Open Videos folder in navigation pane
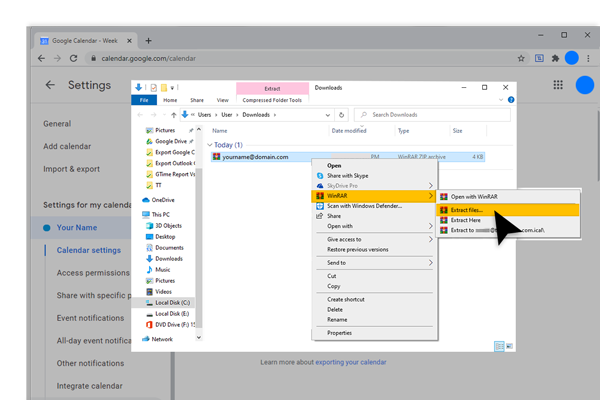Screen dimensions: 600x400 click(x=160, y=292)
